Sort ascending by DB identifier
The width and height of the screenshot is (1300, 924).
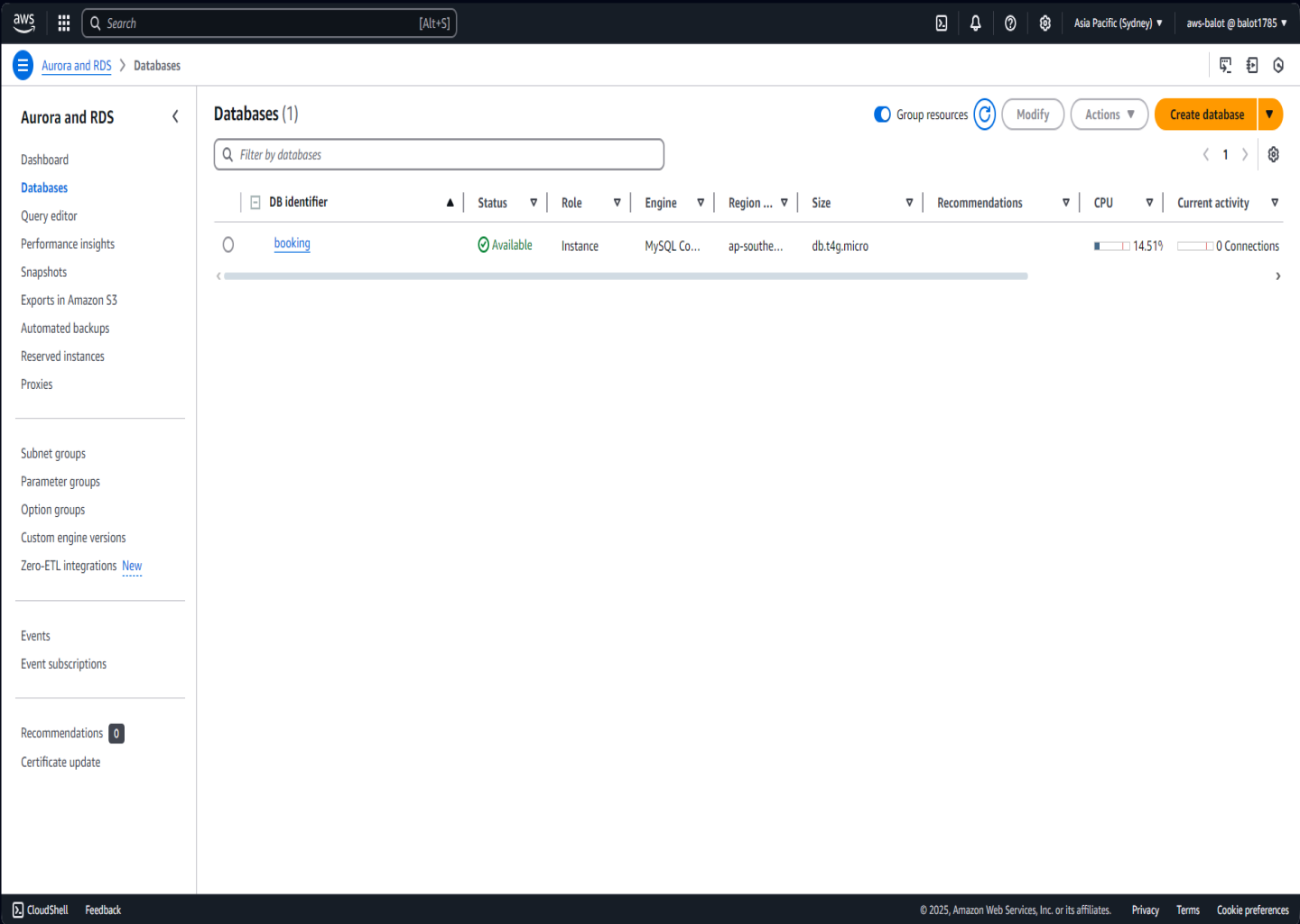click(x=450, y=202)
